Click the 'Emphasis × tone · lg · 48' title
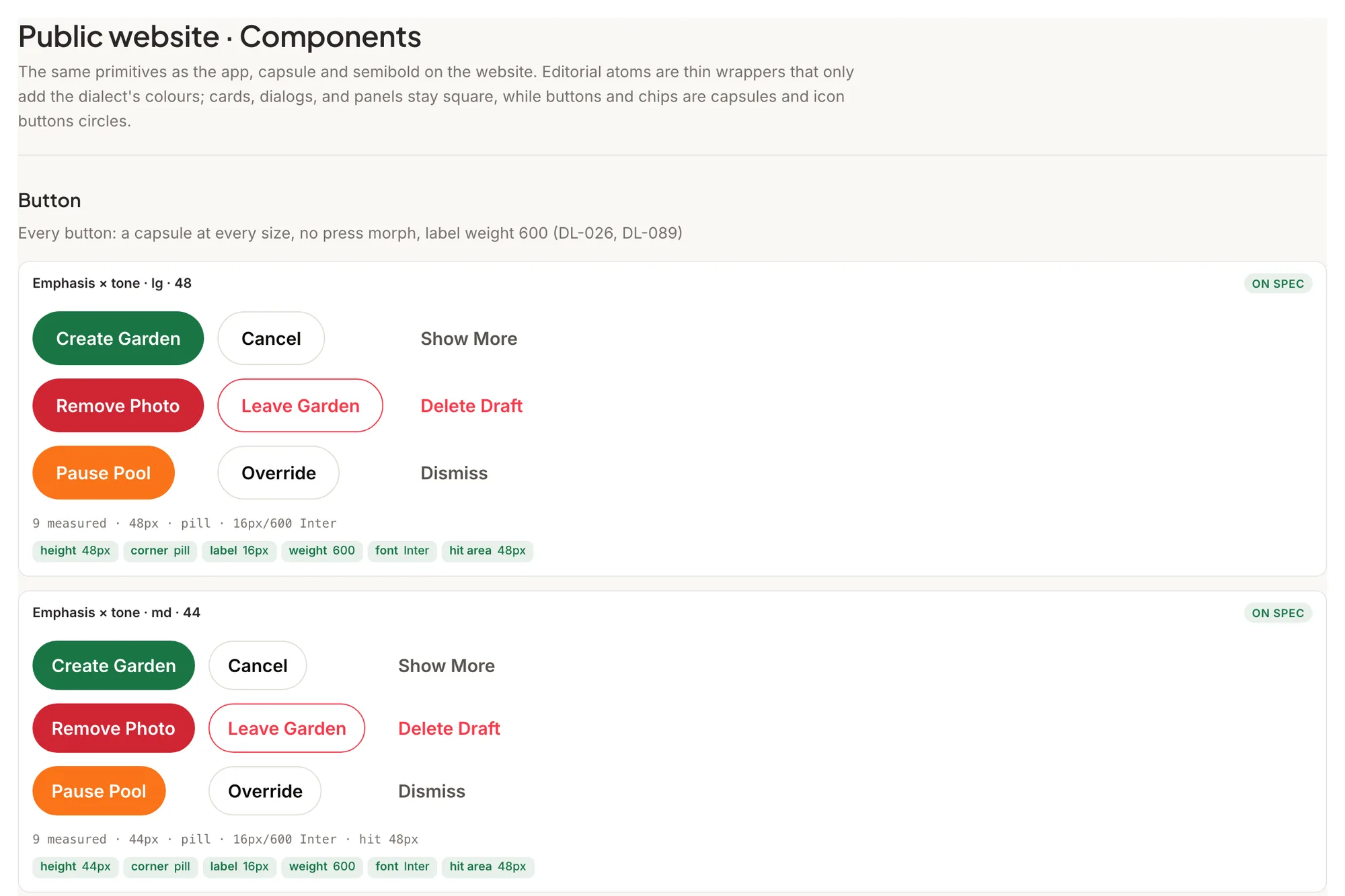Screen dimensions: 1345x896 [112, 283]
